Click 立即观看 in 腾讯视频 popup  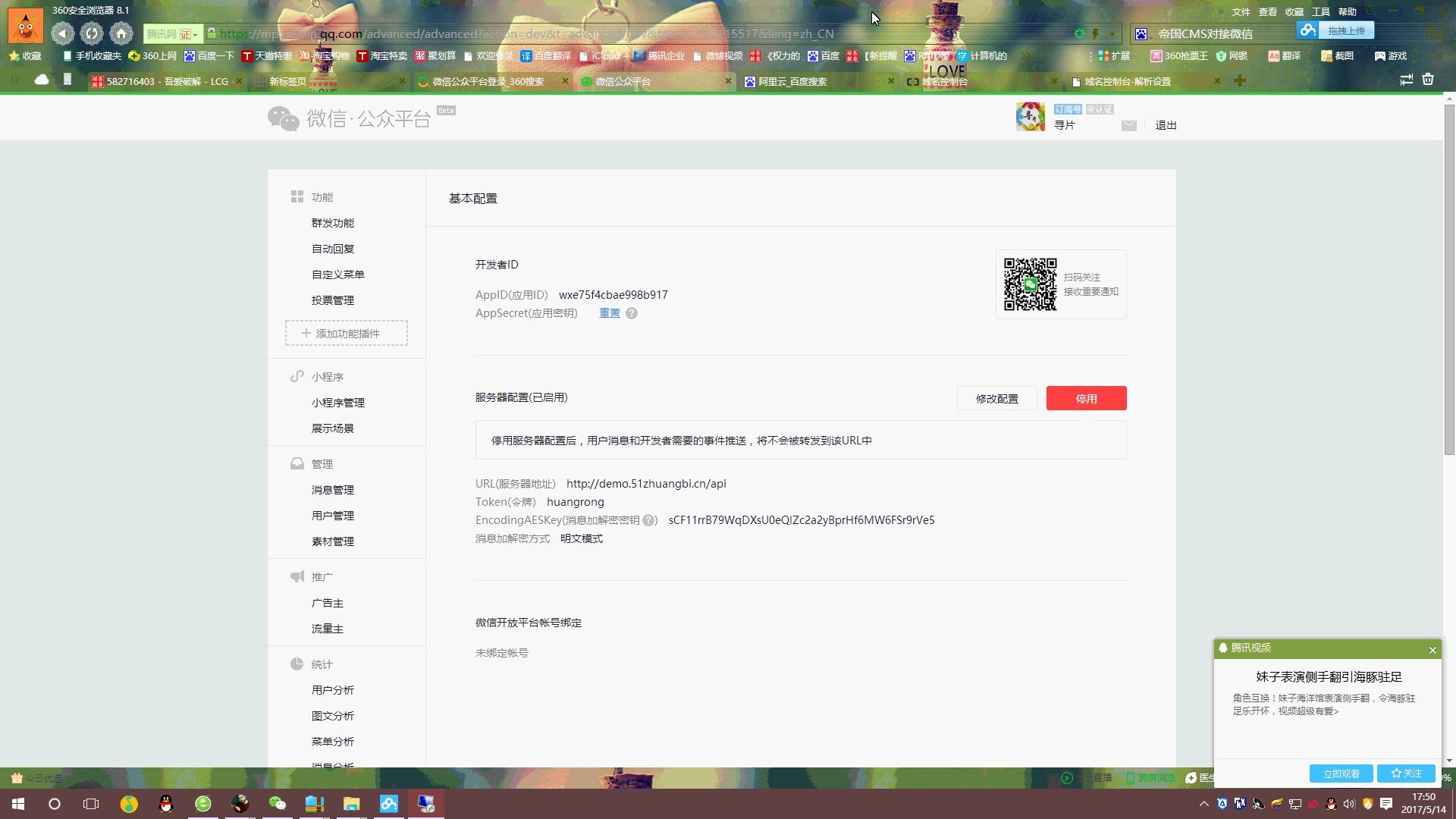pos(1341,773)
